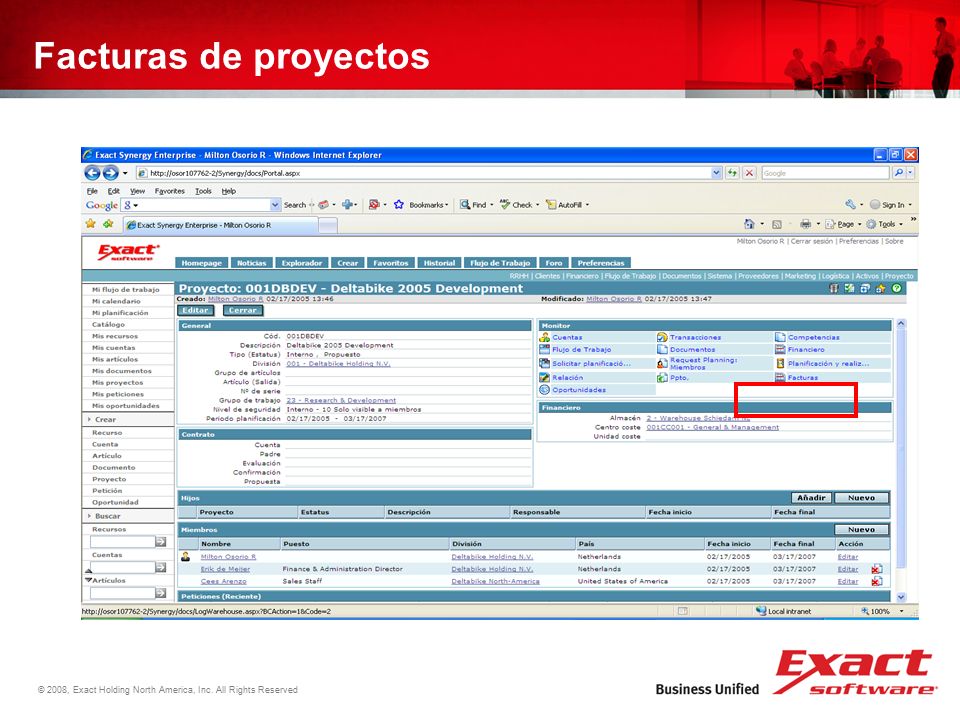
Task: Click the Google search box in the IE toolbar
Action: click(825, 173)
